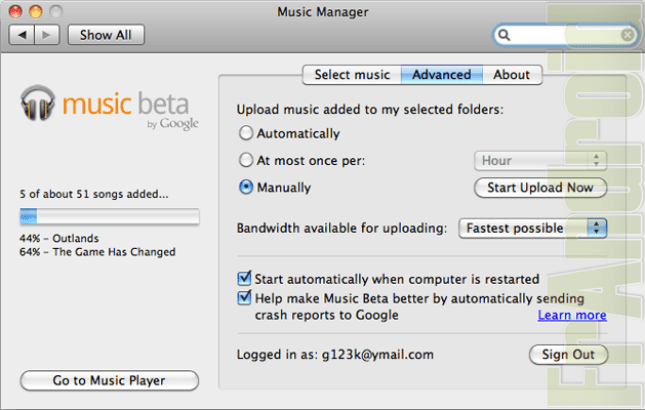The width and height of the screenshot is (645, 410).
Task: Open the Learn more link
Action: point(572,315)
